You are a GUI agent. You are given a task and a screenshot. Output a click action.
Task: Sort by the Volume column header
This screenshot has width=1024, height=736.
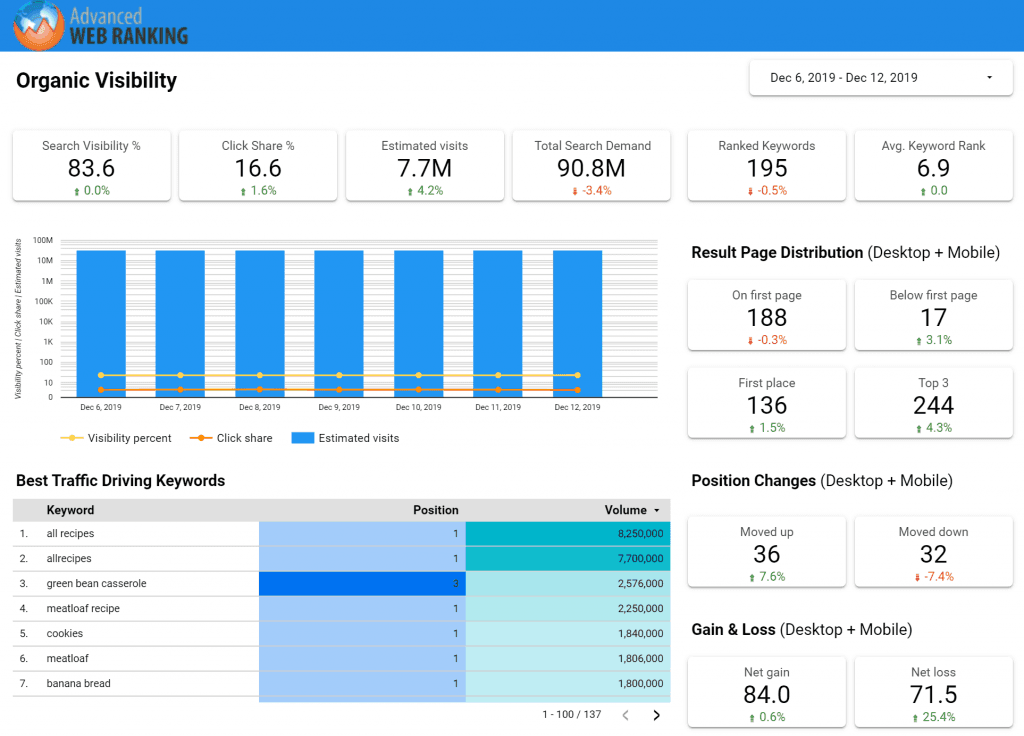point(632,510)
